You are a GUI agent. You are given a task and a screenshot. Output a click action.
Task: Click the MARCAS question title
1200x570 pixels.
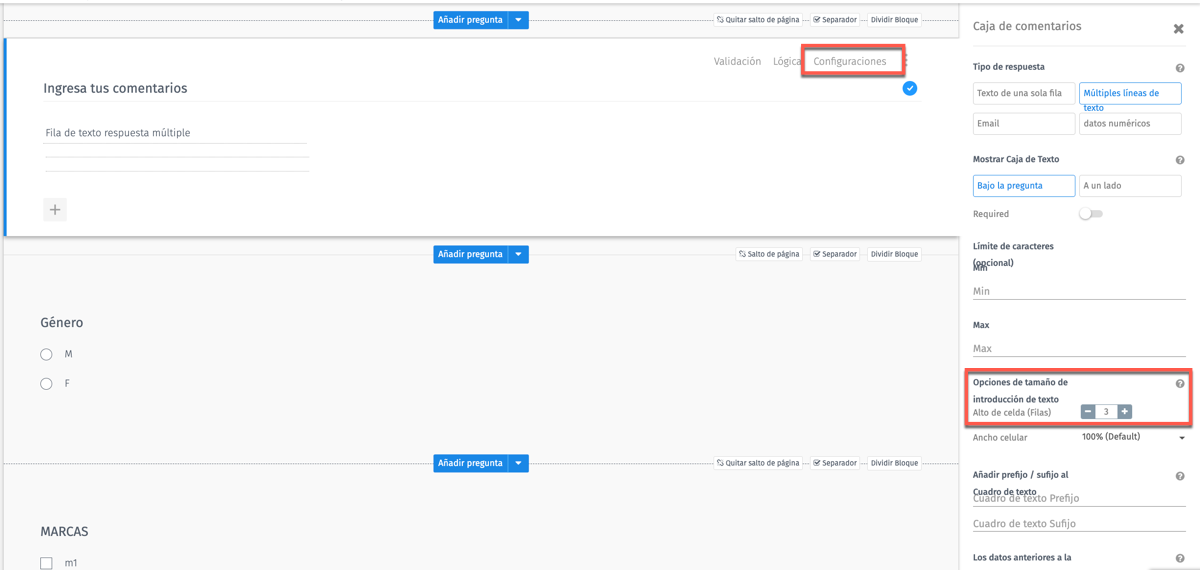pyautogui.click(x=64, y=532)
